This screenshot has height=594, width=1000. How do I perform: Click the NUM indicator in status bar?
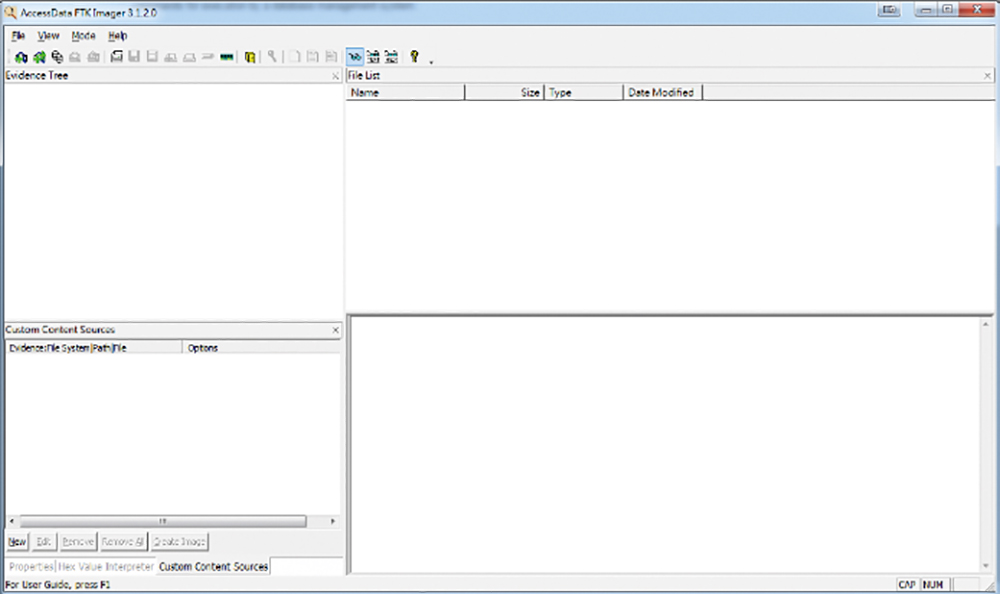(933, 584)
